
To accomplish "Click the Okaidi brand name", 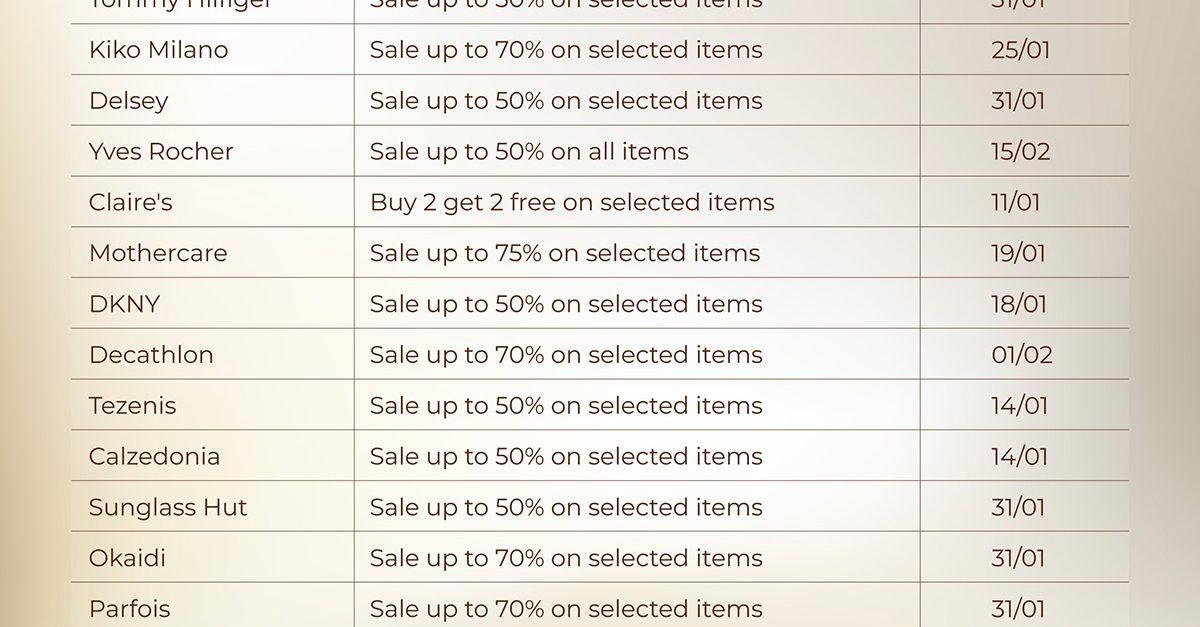I will click(x=127, y=558).
